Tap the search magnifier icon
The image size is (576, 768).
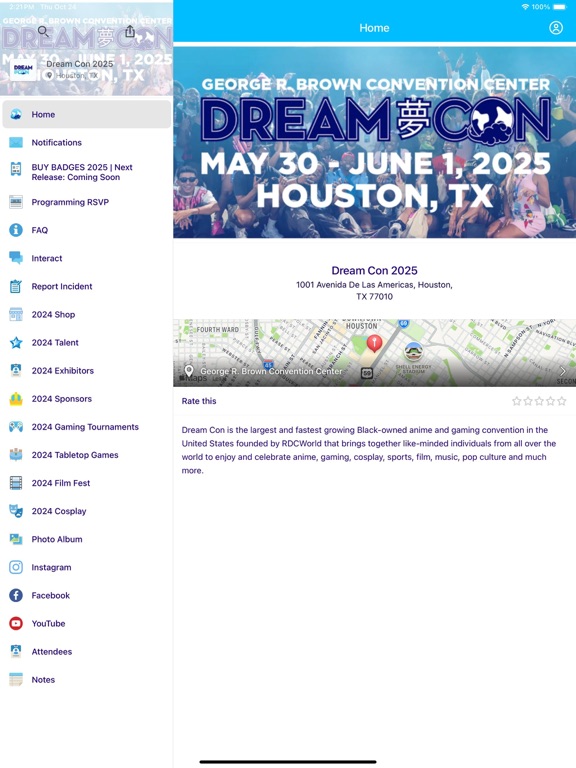[x=43, y=32]
